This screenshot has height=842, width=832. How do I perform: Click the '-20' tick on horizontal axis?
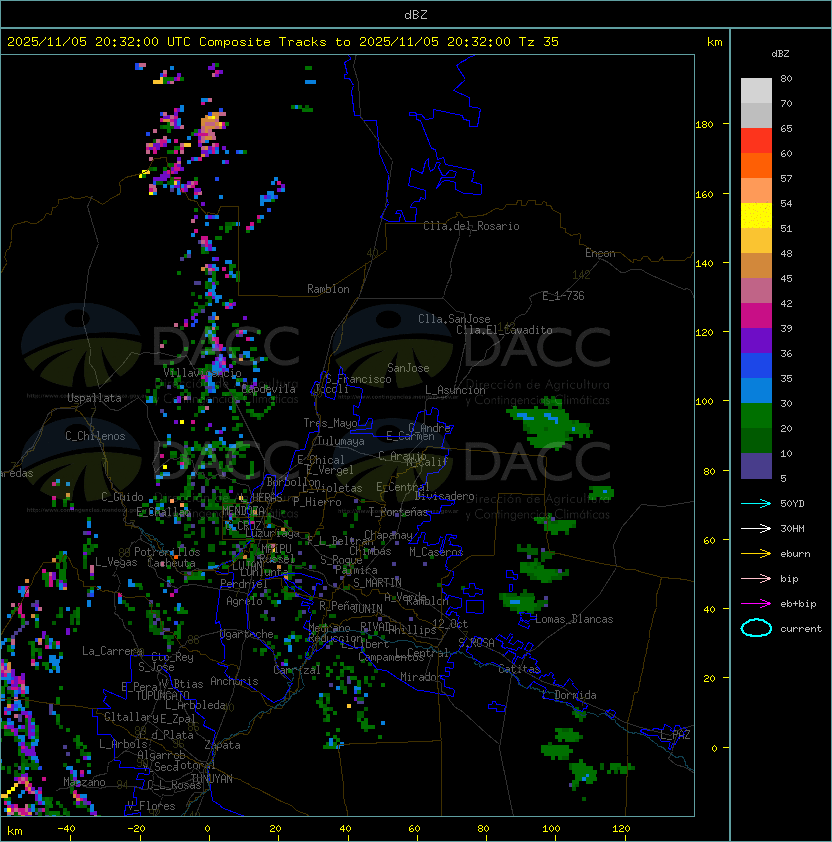136,829
